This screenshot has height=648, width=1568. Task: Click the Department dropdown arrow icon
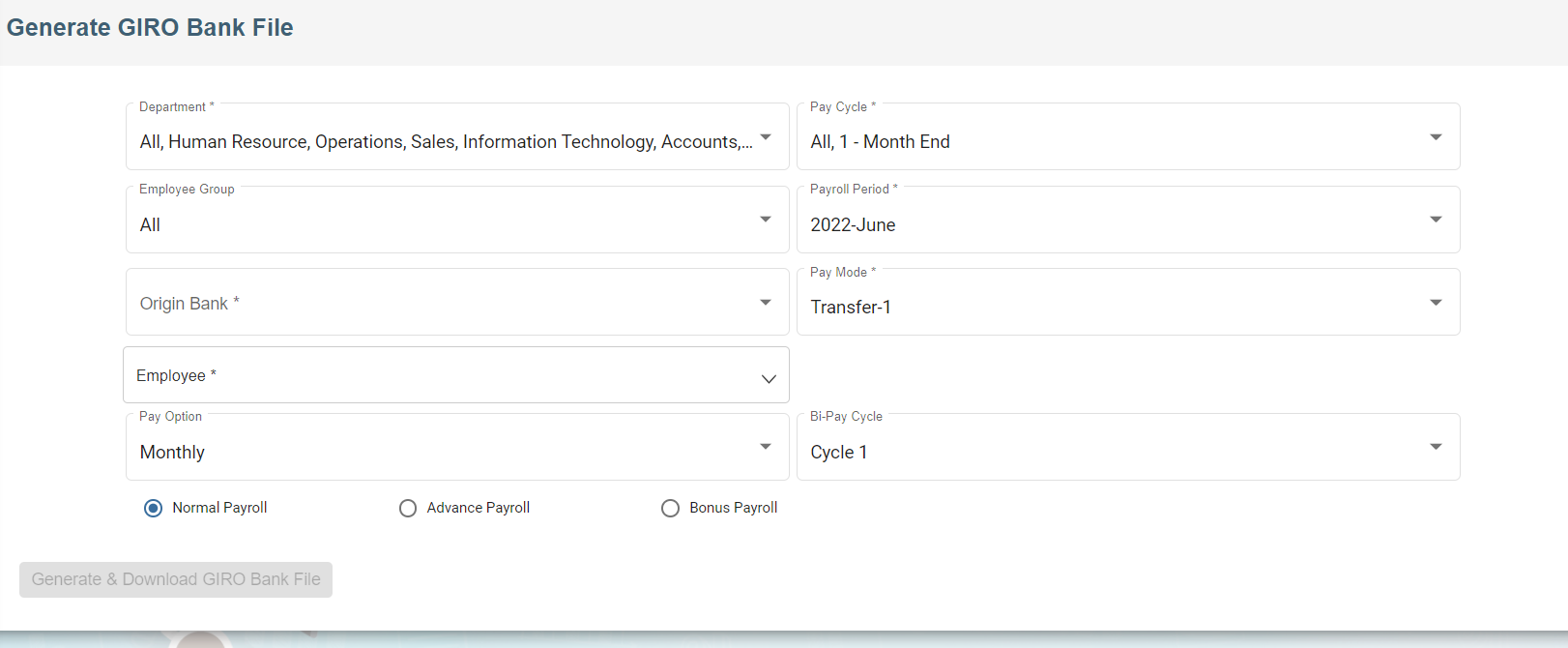[x=766, y=137]
